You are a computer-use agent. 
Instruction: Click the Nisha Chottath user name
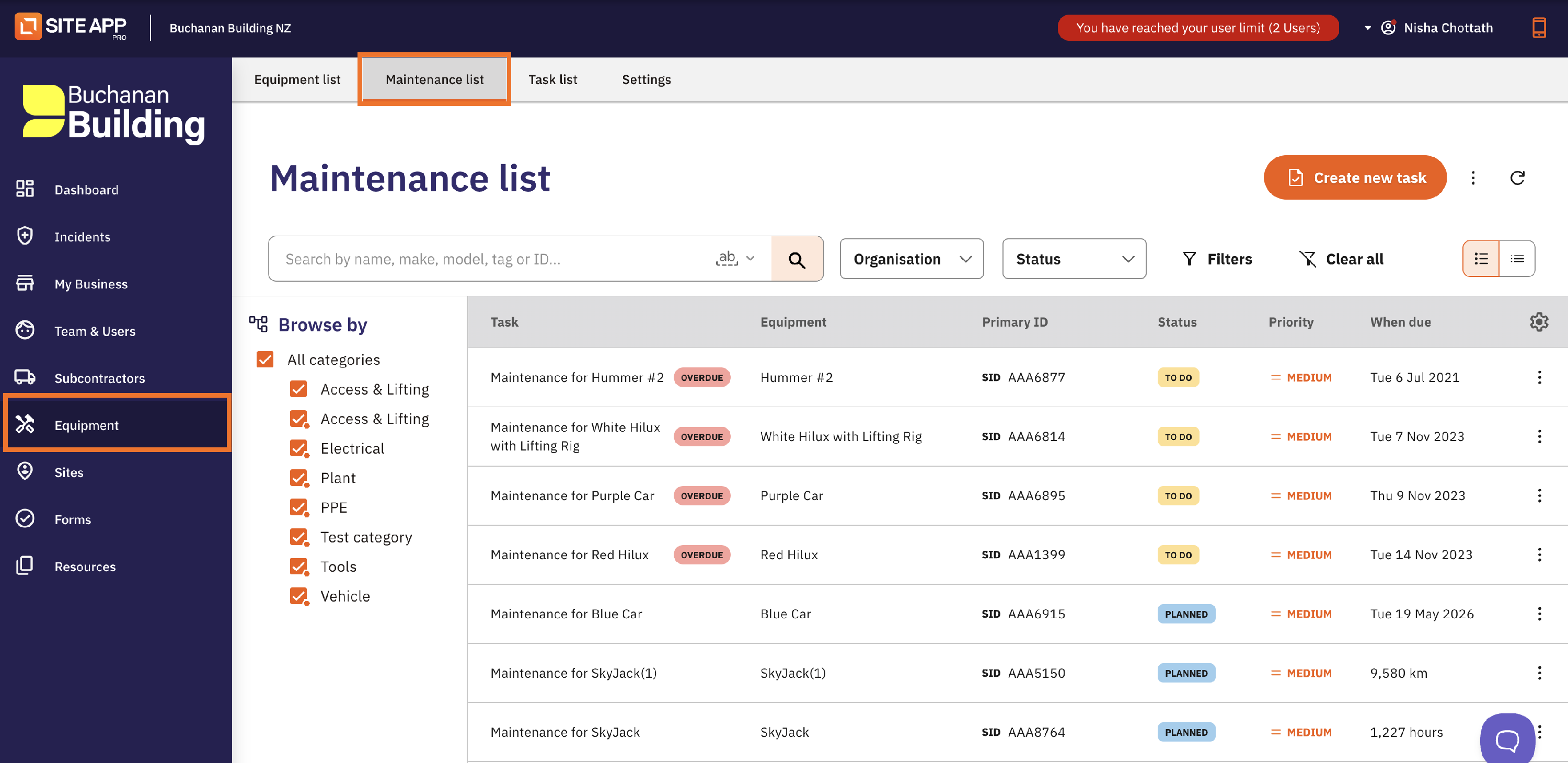pyautogui.click(x=1448, y=27)
